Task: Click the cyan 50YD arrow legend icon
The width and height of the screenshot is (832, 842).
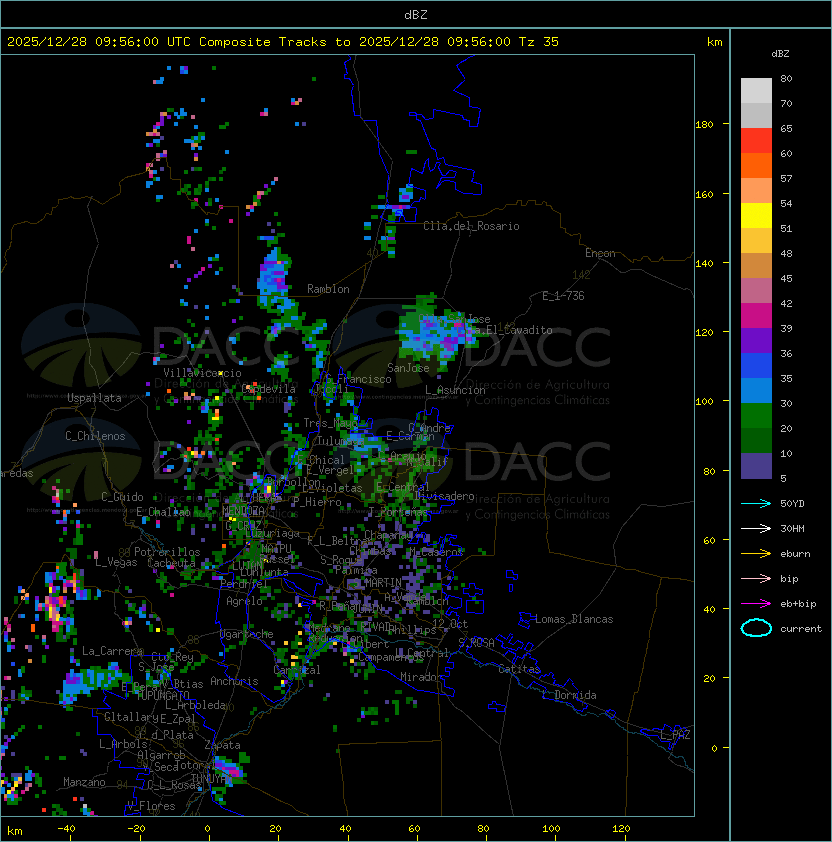Action: pyautogui.click(x=756, y=504)
